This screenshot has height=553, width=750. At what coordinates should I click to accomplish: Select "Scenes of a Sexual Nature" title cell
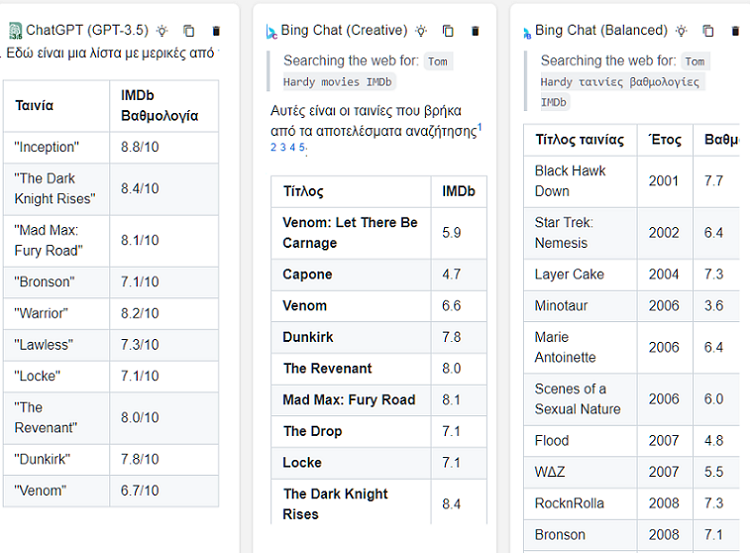pyautogui.click(x=580, y=399)
